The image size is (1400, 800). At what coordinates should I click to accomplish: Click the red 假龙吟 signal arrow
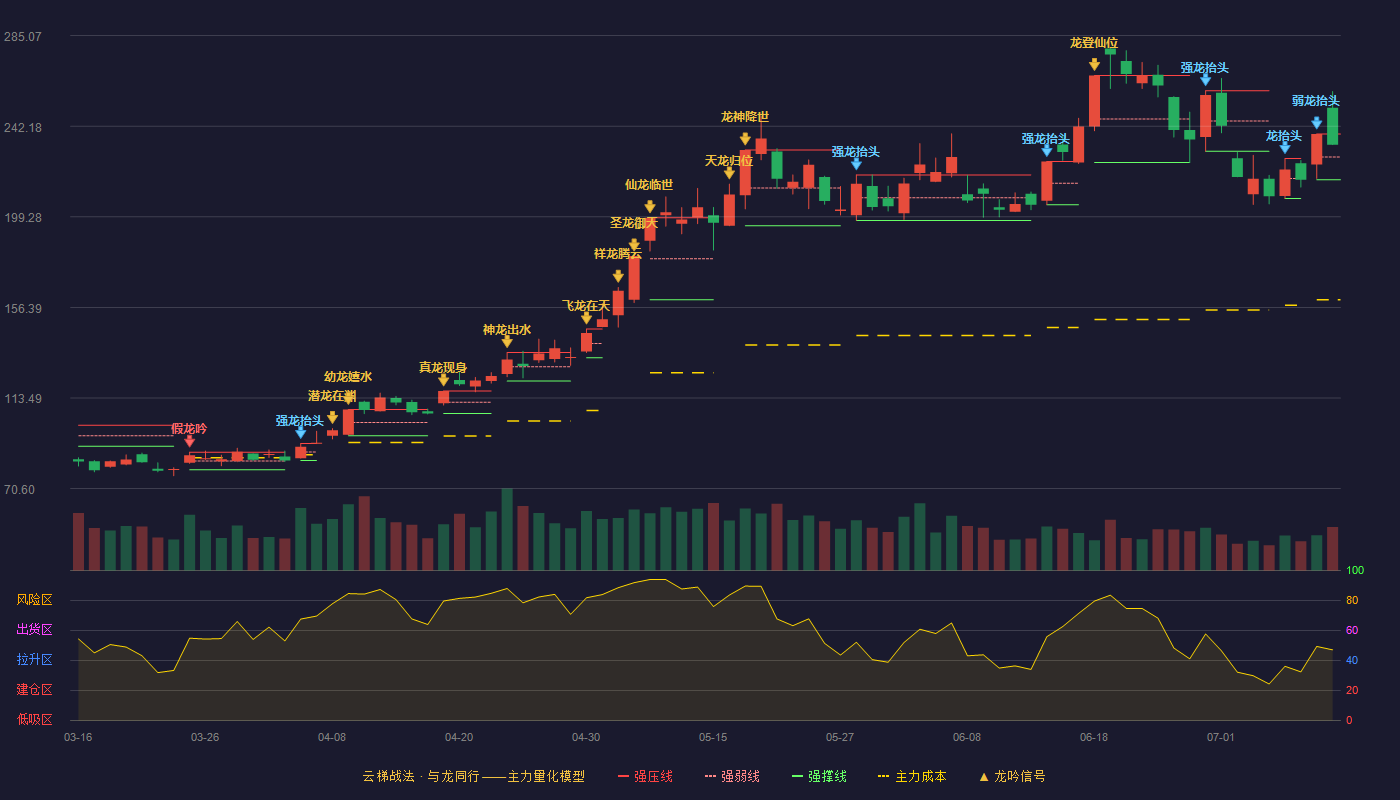tap(189, 441)
